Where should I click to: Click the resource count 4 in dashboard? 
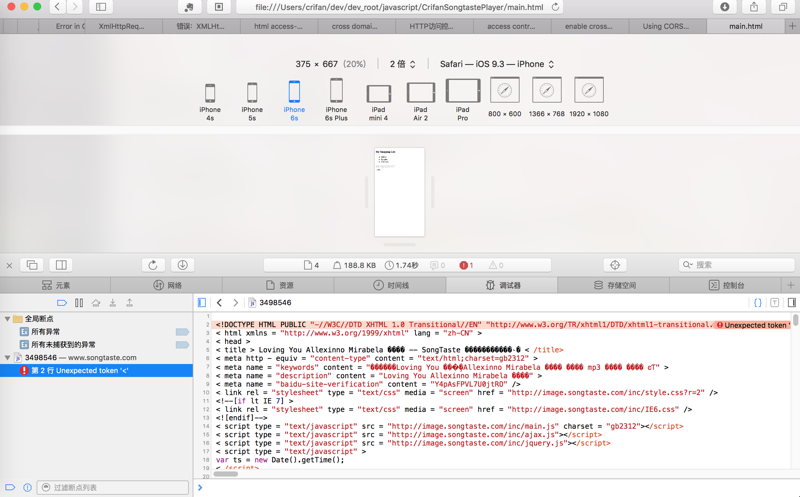click(x=311, y=265)
